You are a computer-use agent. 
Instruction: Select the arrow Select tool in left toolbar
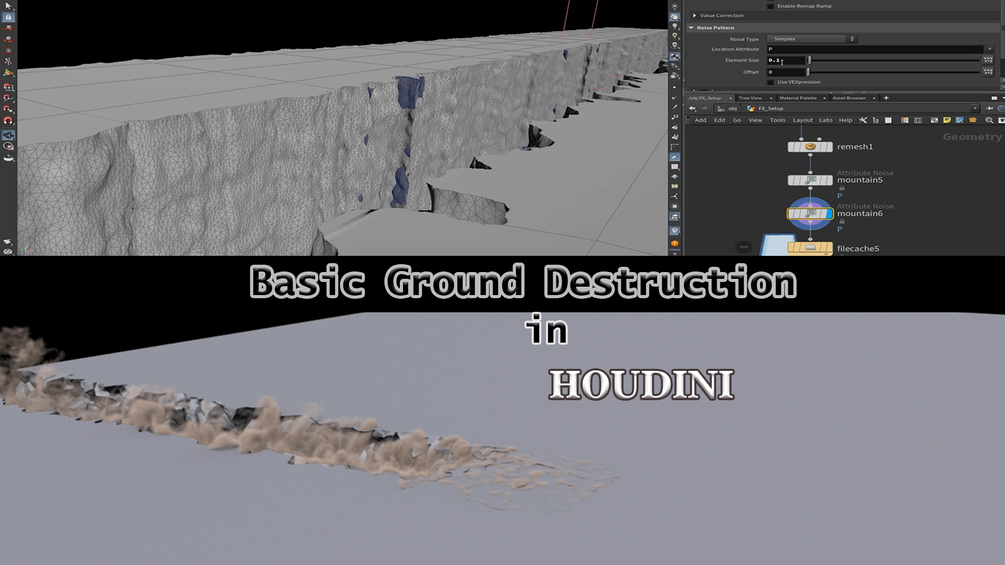coord(8,6)
